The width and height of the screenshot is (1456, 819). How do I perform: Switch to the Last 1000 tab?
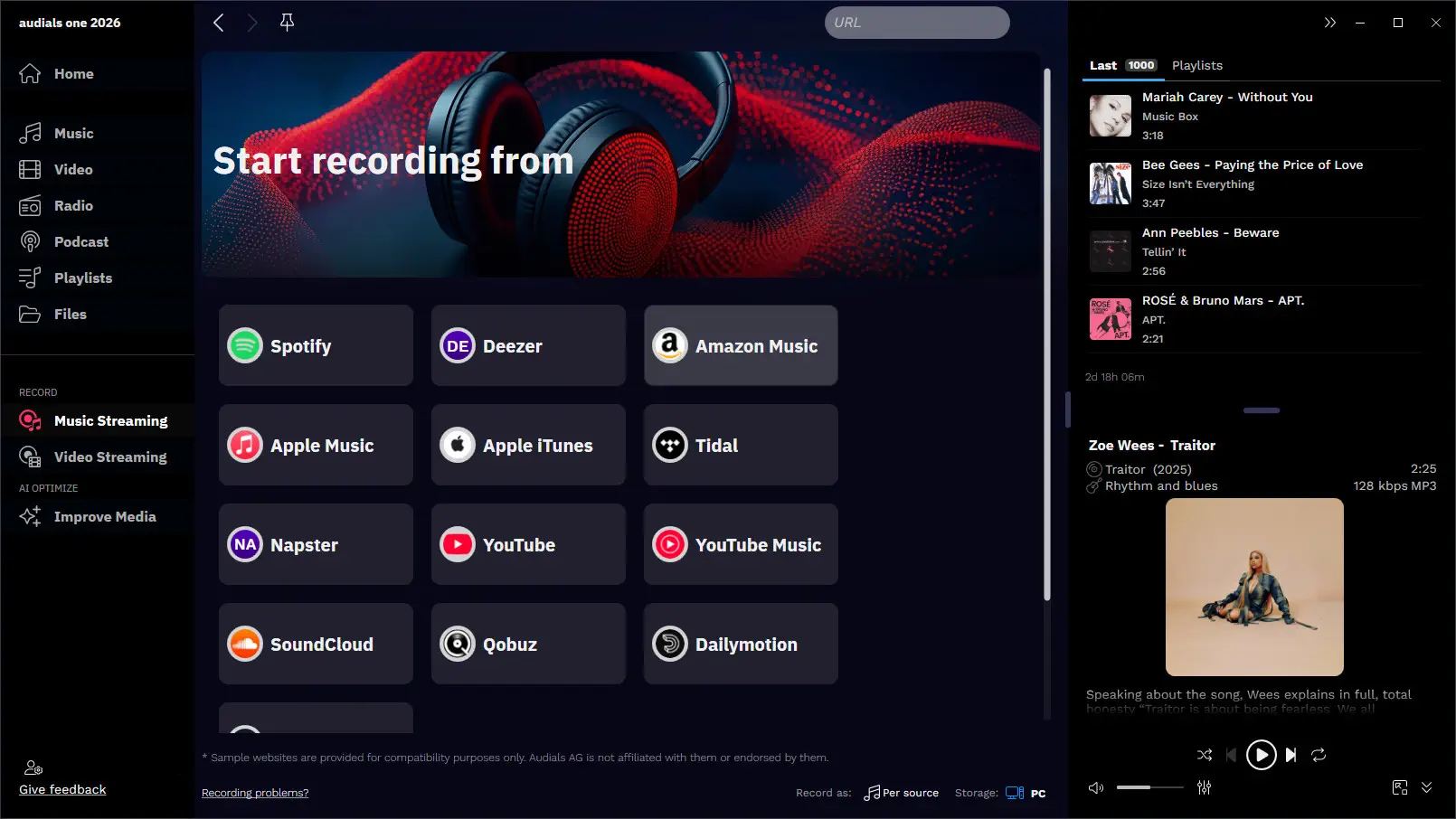point(1122,65)
